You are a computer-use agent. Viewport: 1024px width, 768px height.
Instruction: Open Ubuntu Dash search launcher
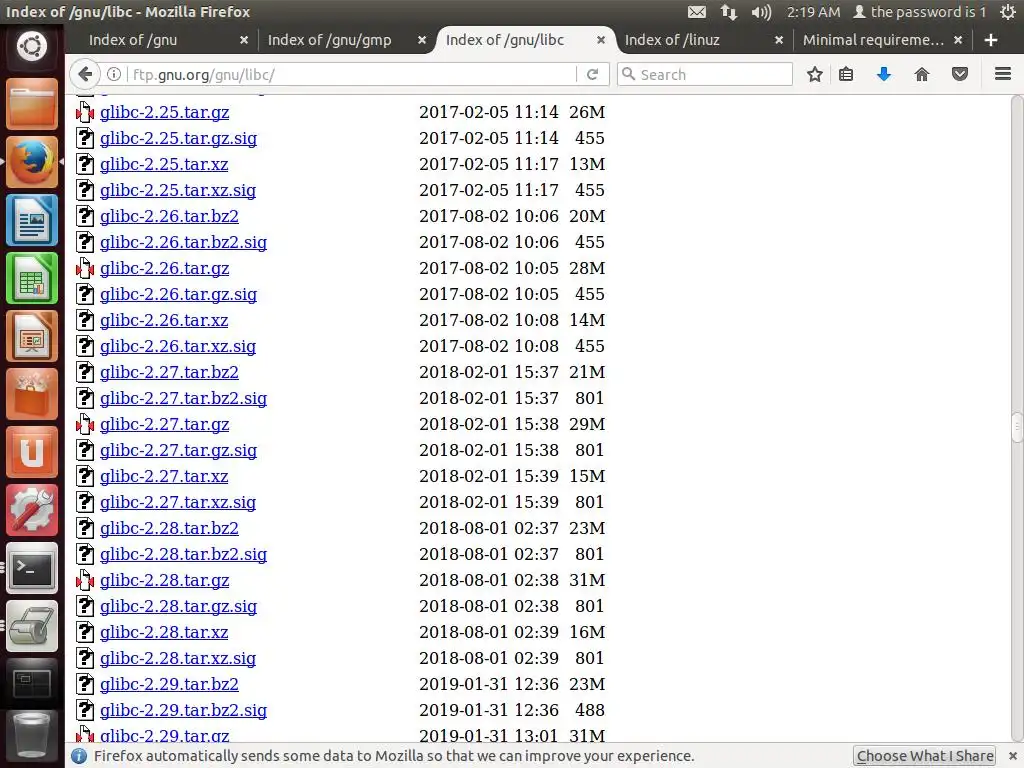(32, 46)
